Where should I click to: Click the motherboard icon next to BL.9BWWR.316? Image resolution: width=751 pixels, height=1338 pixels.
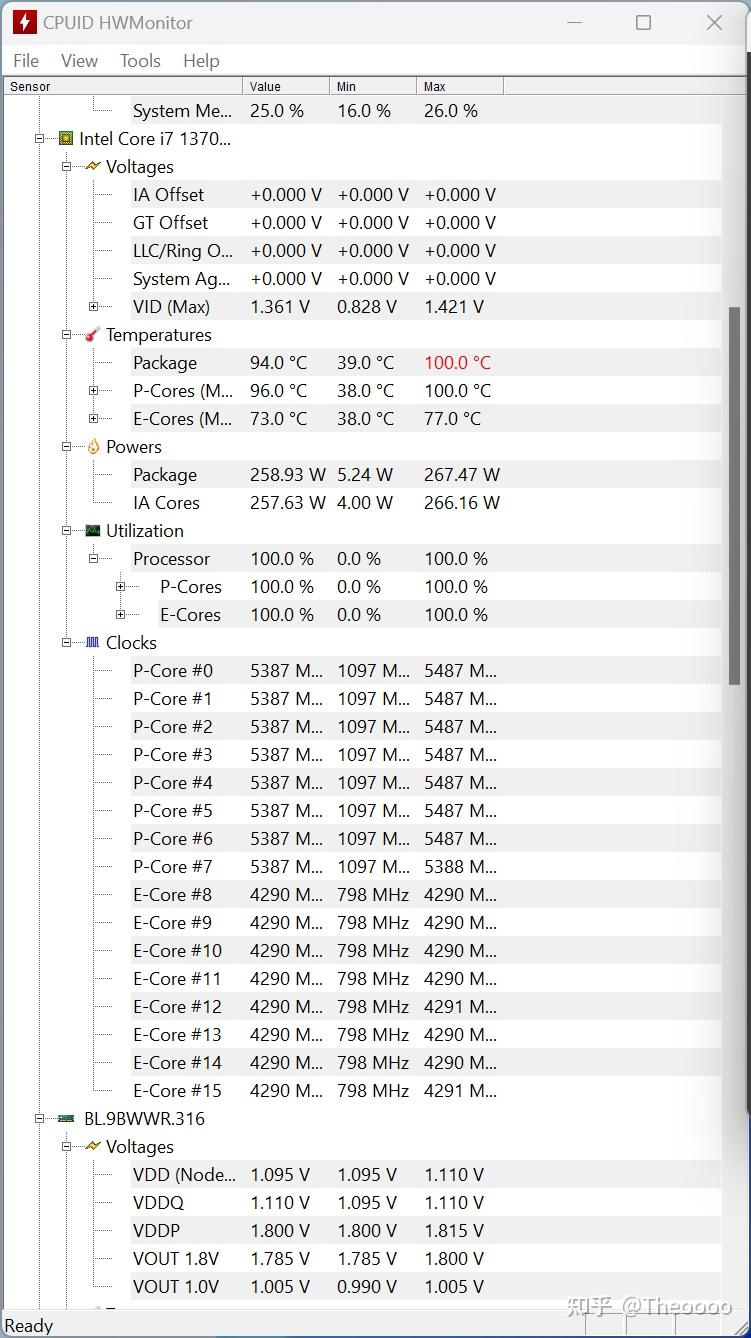point(64,1118)
